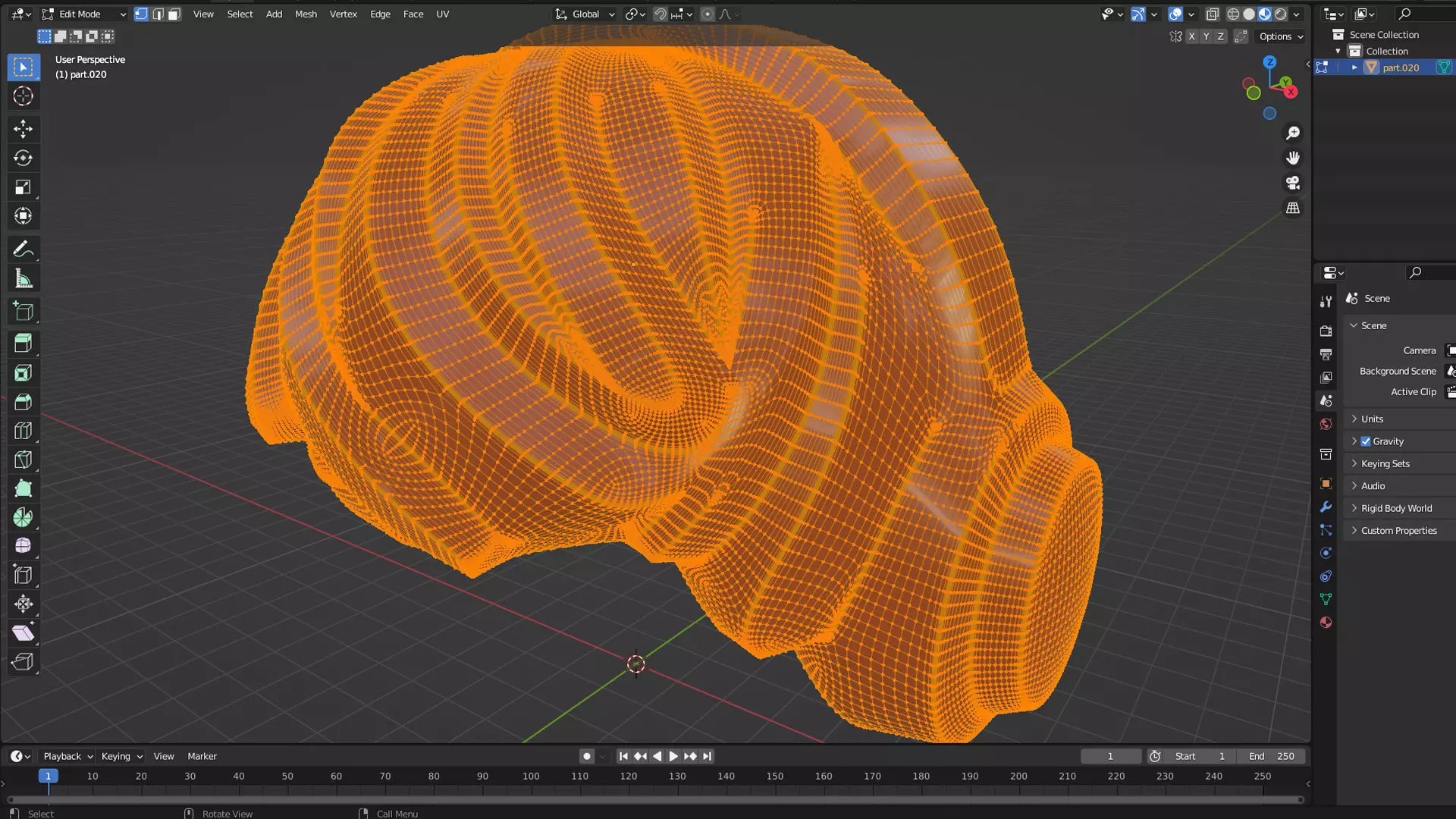
Task: Expand the Rigid Body World panel
Action: 1396,509
